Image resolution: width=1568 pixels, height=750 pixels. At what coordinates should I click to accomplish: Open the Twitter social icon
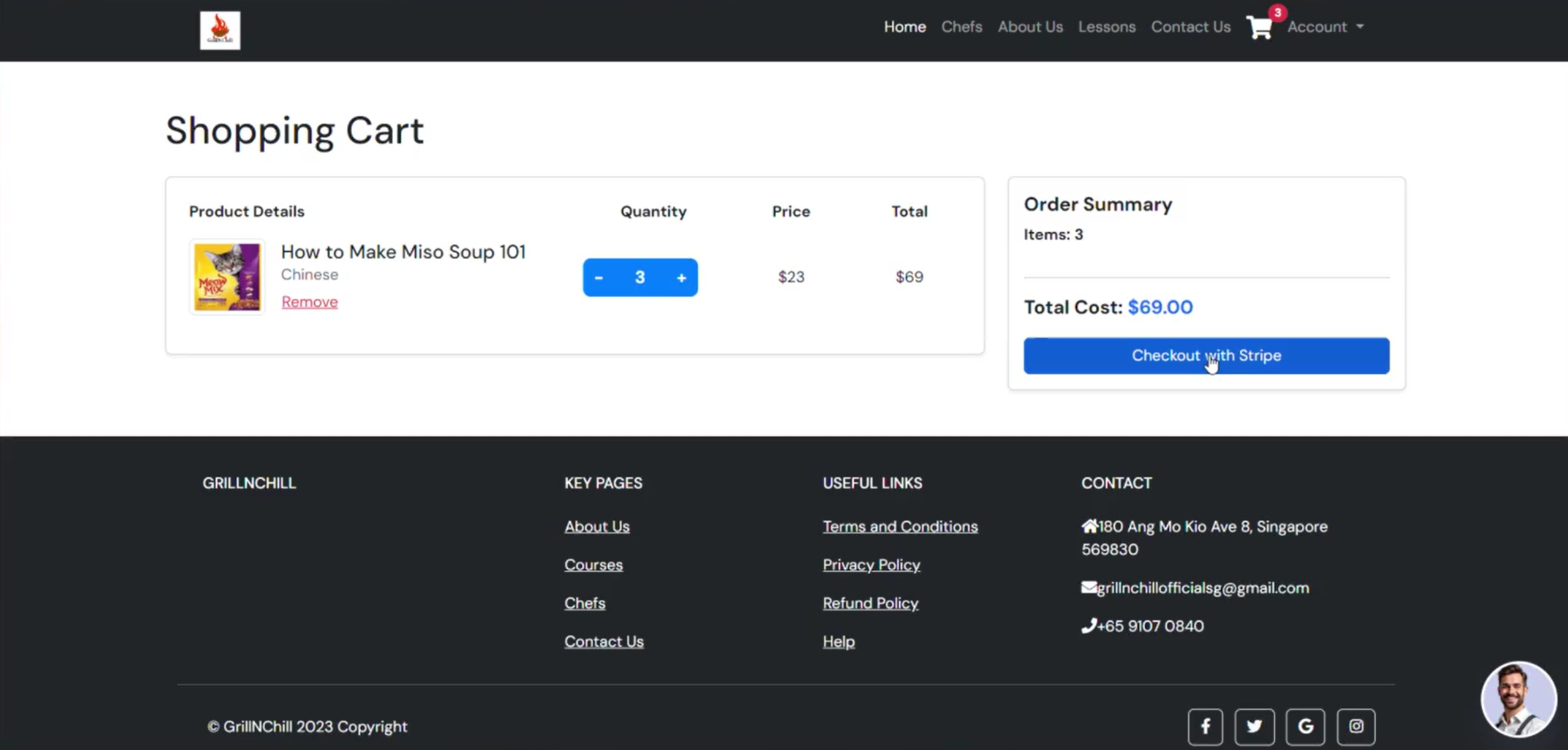1254,726
